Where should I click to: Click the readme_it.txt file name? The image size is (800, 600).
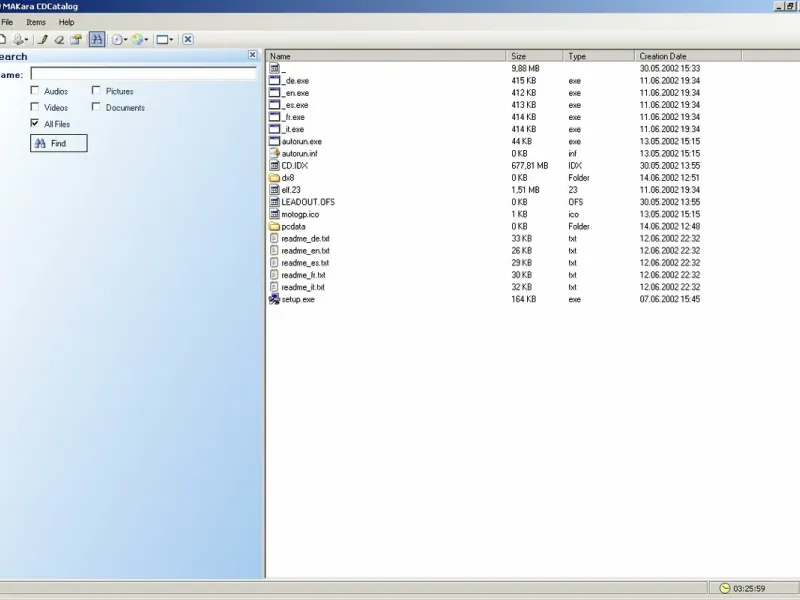[x=303, y=287]
